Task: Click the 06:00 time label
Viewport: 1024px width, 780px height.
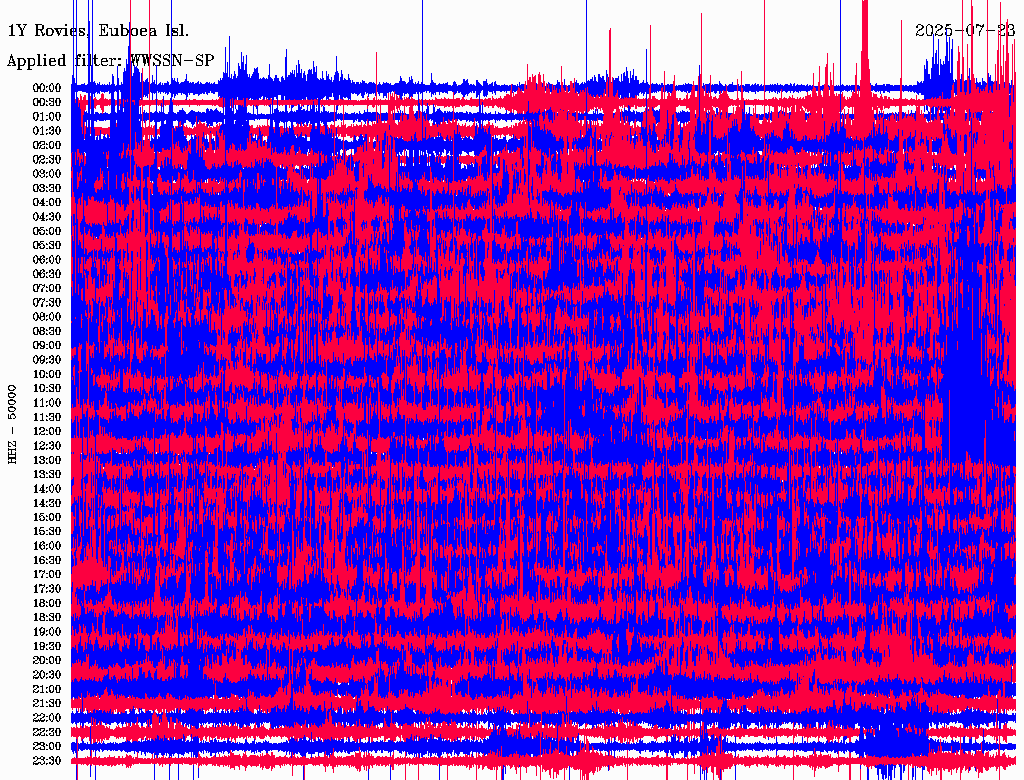Action: pyautogui.click(x=47, y=259)
